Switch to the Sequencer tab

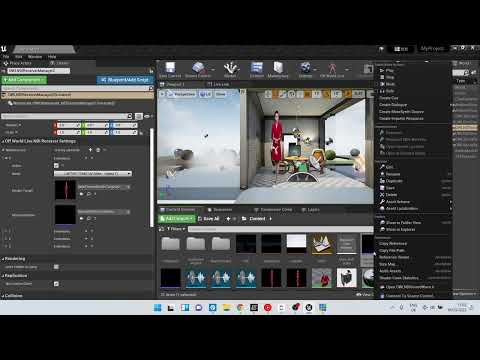(220, 210)
